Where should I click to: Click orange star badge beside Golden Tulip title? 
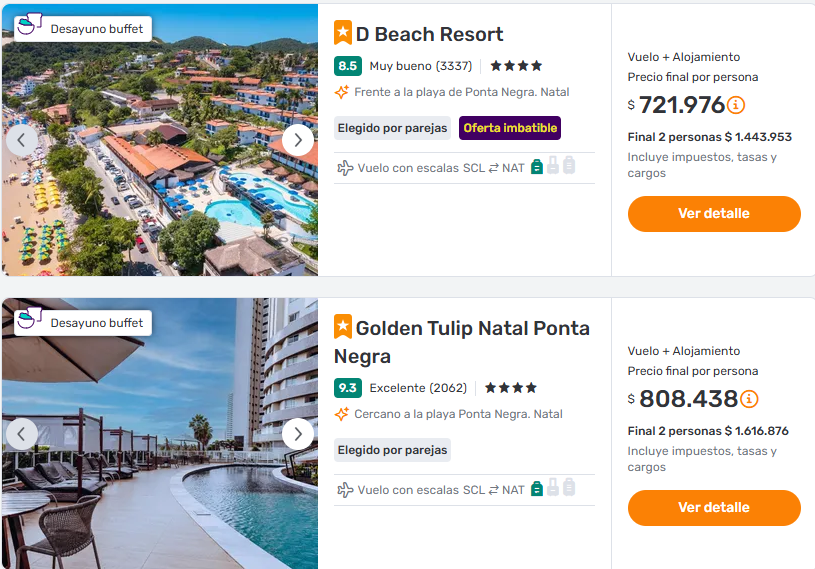pyautogui.click(x=343, y=327)
